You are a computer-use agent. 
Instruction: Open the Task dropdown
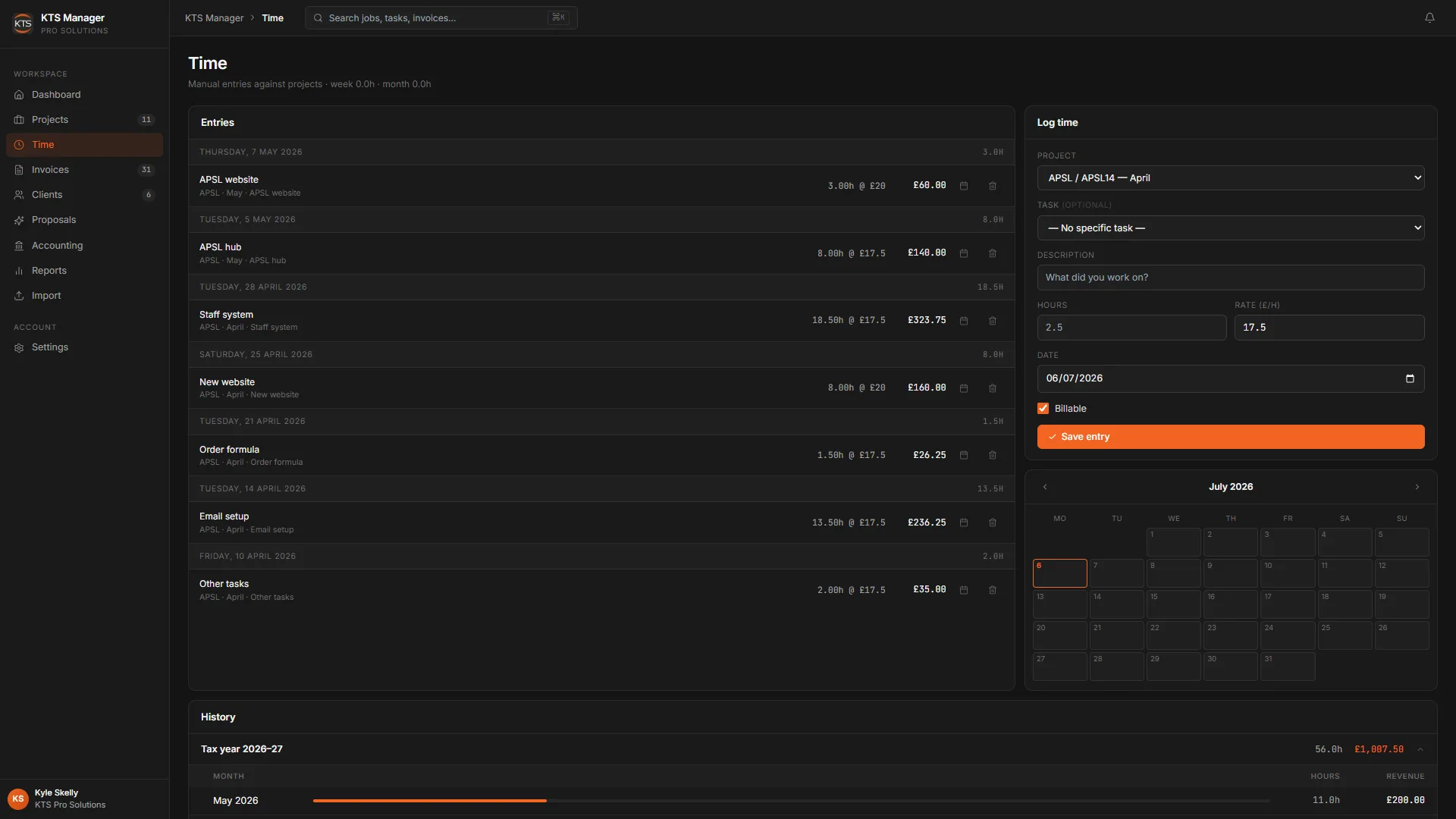(x=1230, y=228)
